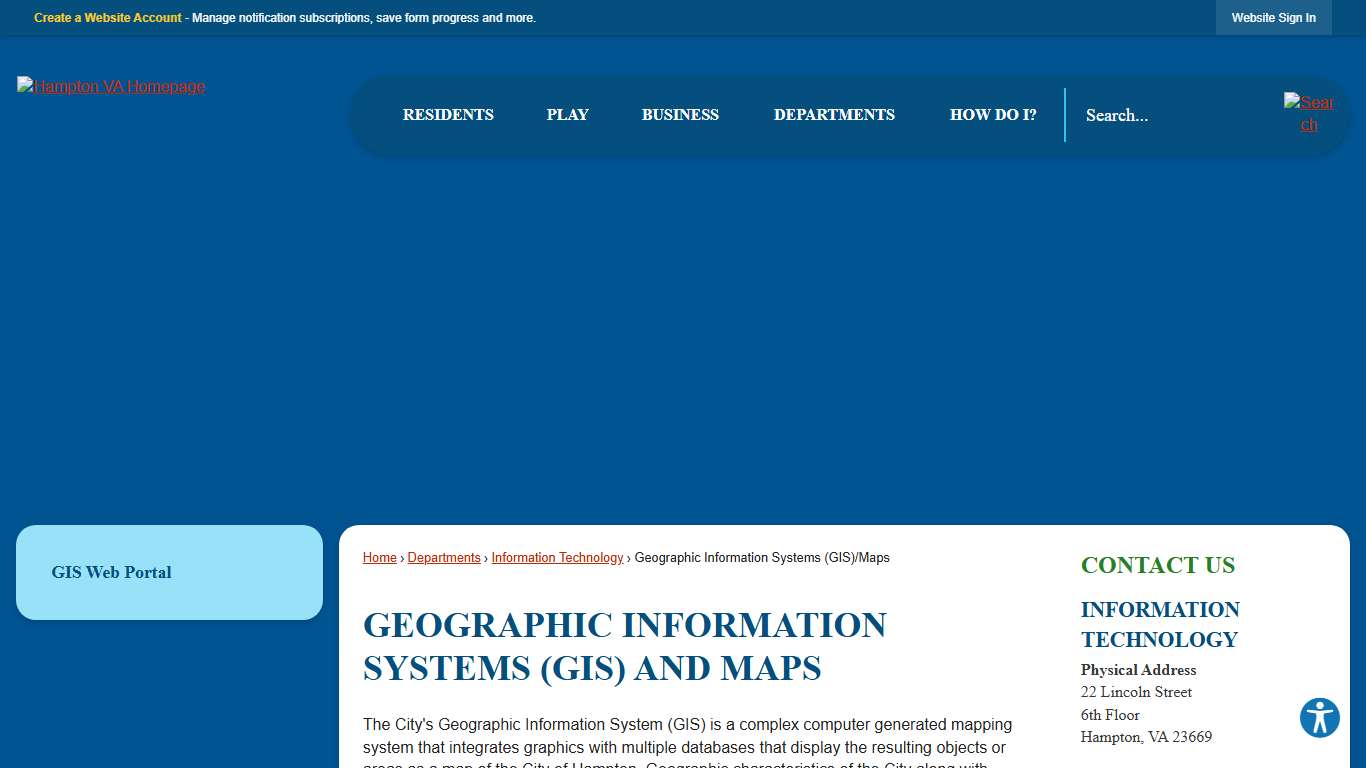Image resolution: width=1366 pixels, height=768 pixels.
Task: Click the CONTACT US heading
Action: 1157,565
